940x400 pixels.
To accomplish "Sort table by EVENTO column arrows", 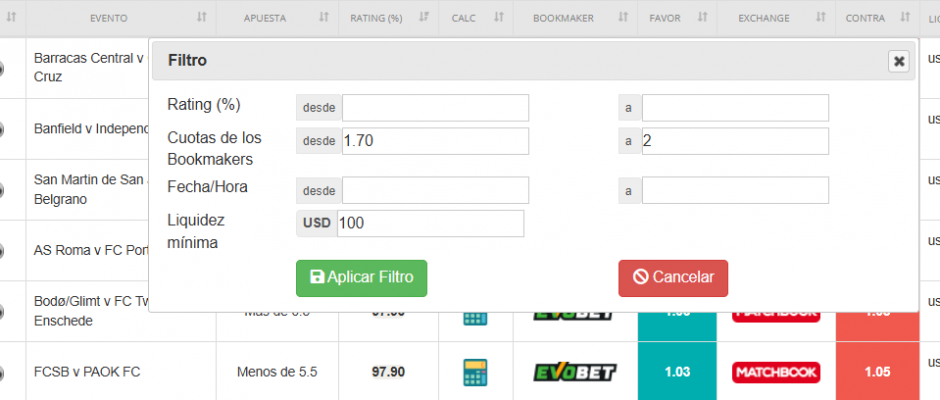I will [x=202, y=17].
